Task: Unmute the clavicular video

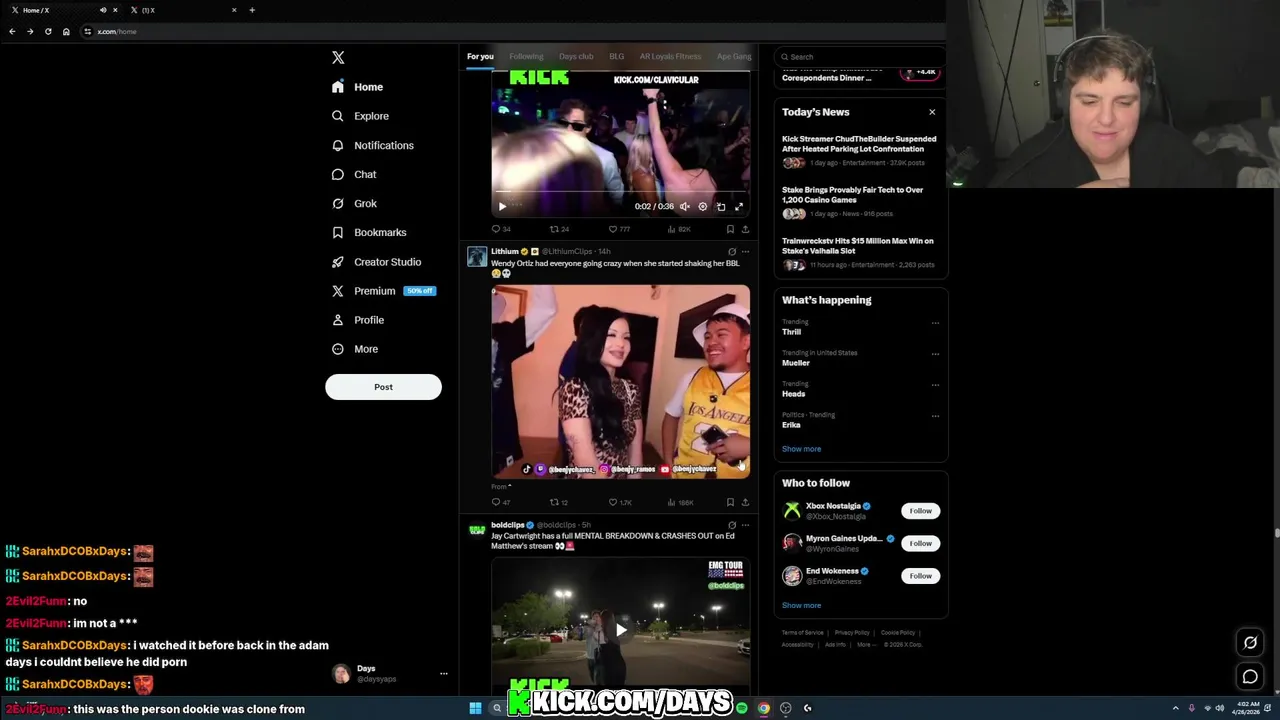Action: (684, 207)
